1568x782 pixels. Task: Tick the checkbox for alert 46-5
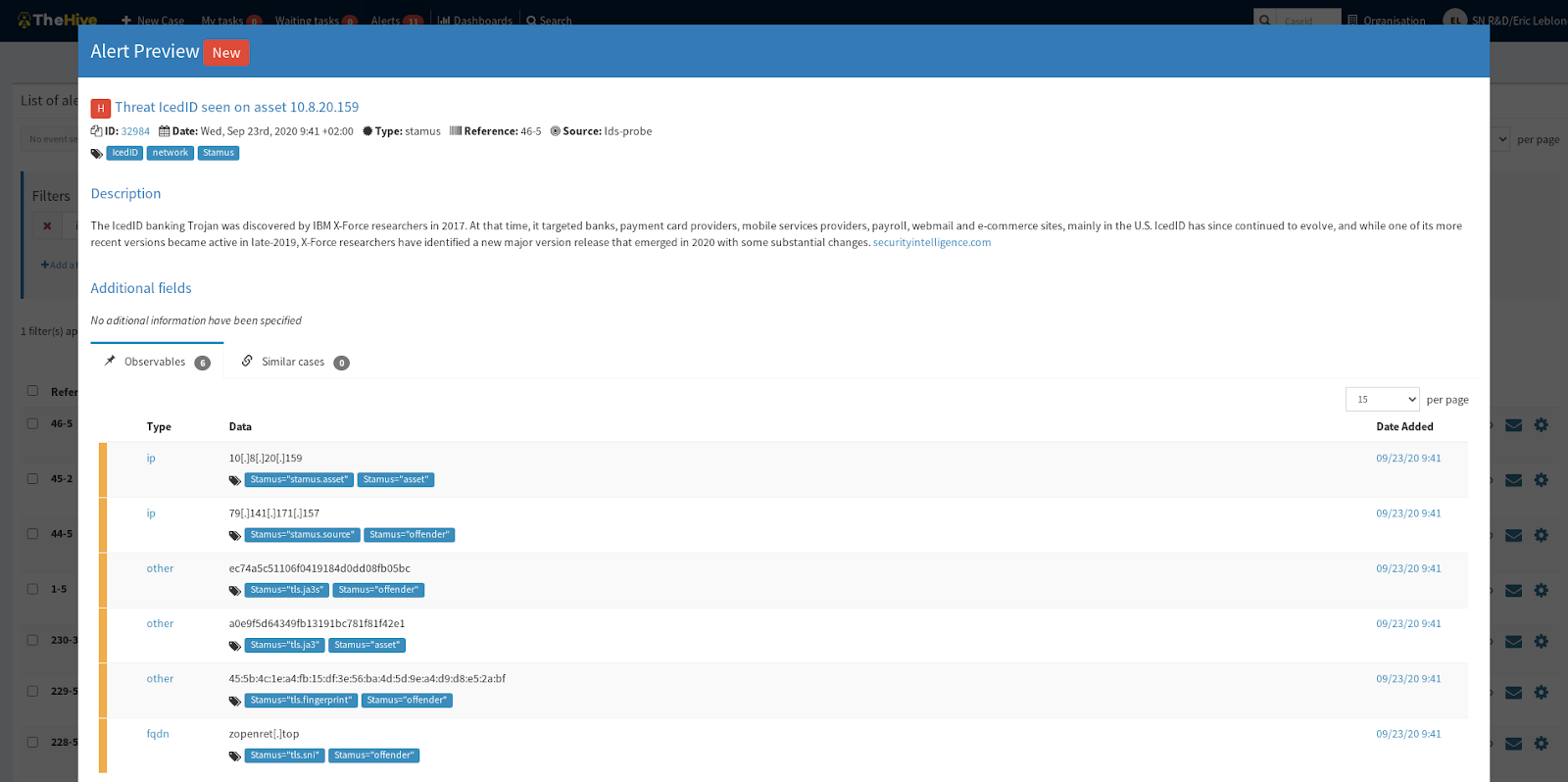32,424
